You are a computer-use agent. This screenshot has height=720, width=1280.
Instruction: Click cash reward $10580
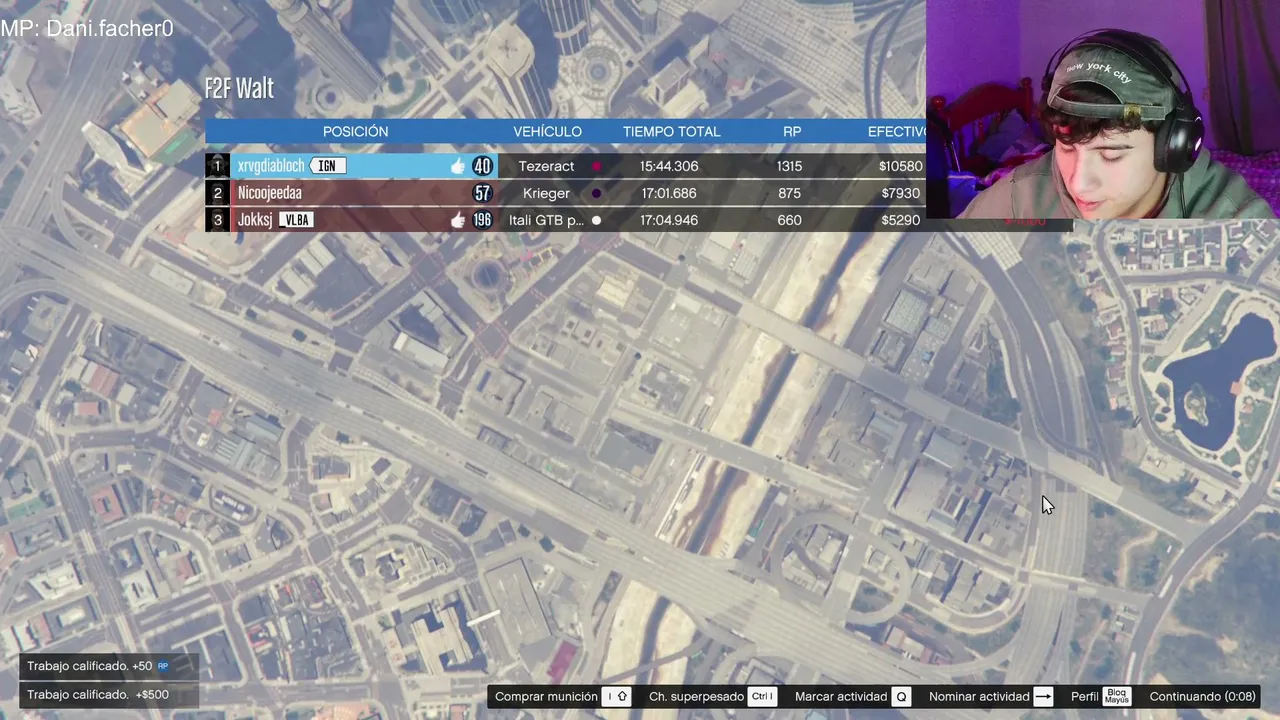click(x=900, y=166)
